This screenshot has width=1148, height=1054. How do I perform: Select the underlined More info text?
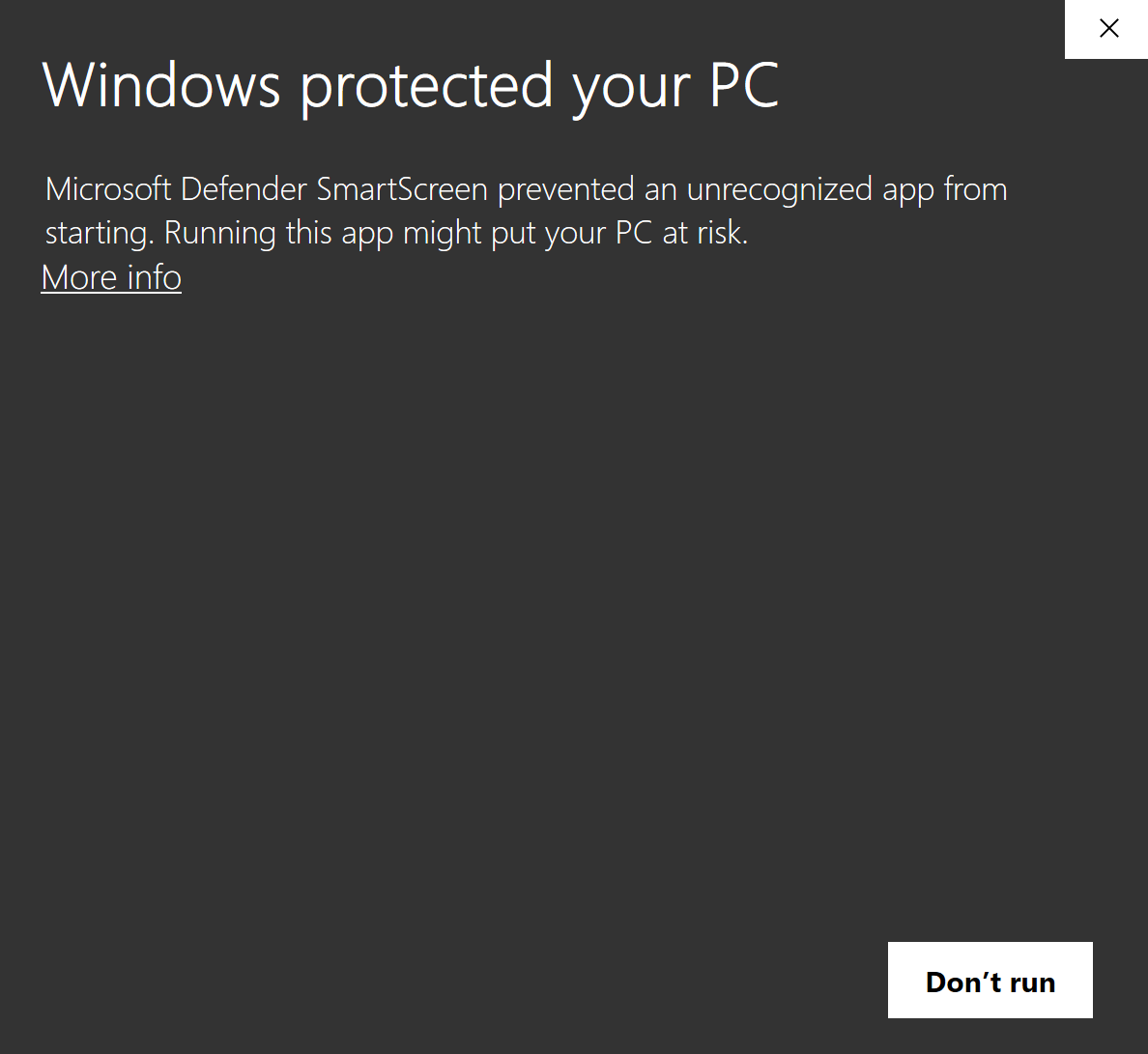(111, 278)
